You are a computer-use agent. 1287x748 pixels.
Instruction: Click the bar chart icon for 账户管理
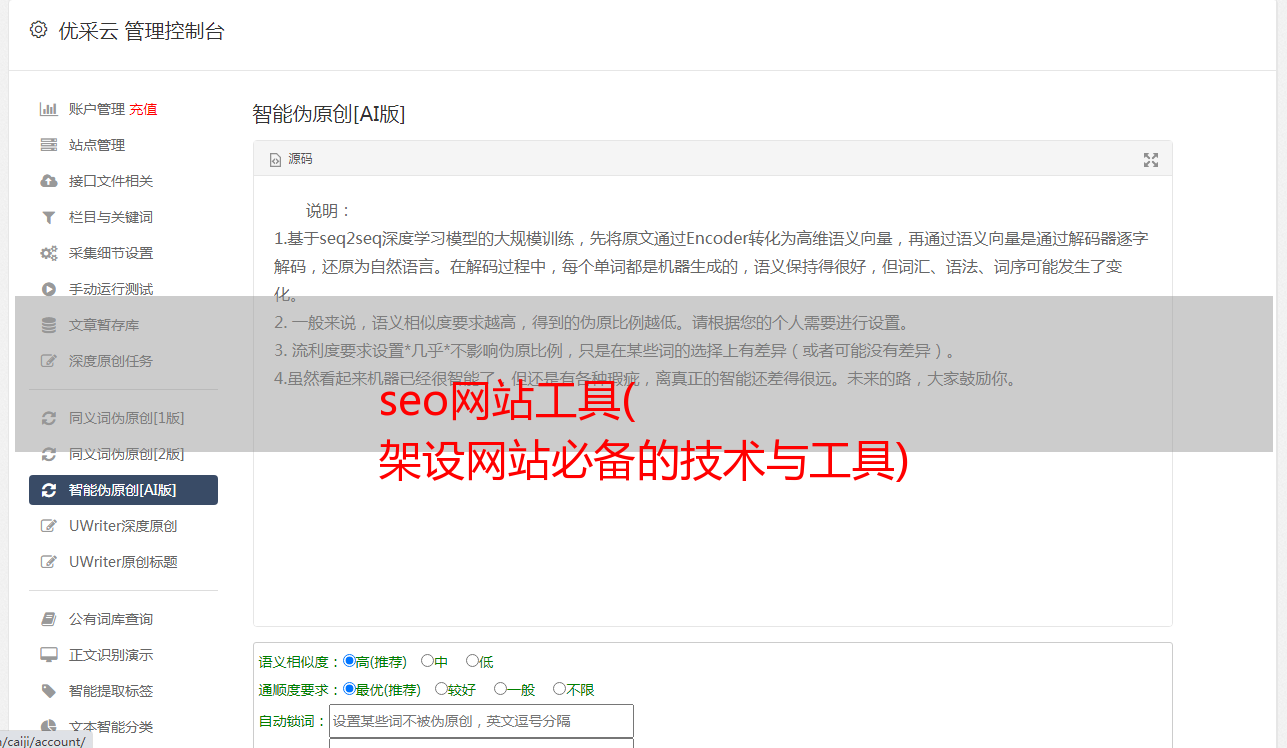48,109
